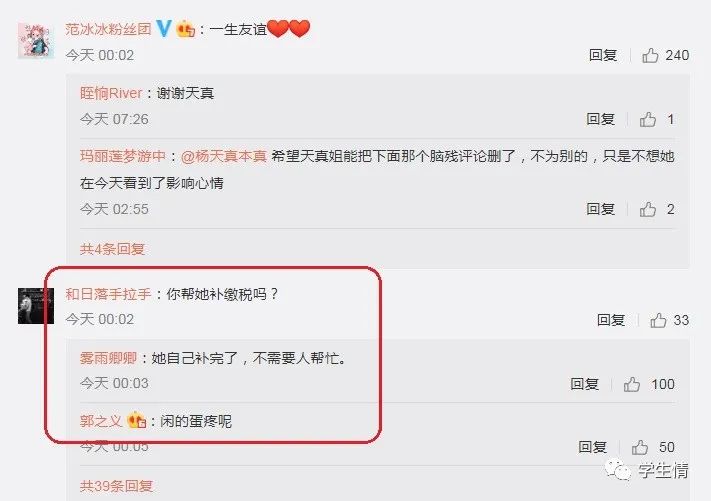The width and height of the screenshot is (711, 501).
Task: Click 回复 next to 和日落手拉手's comment
Action: [x=611, y=320]
